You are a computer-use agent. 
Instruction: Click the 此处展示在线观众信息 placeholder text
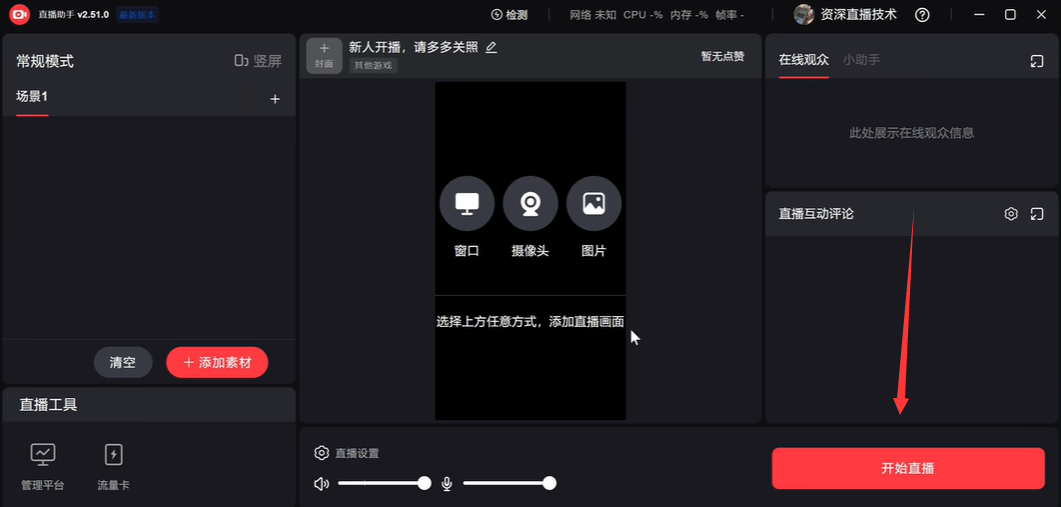click(911, 133)
